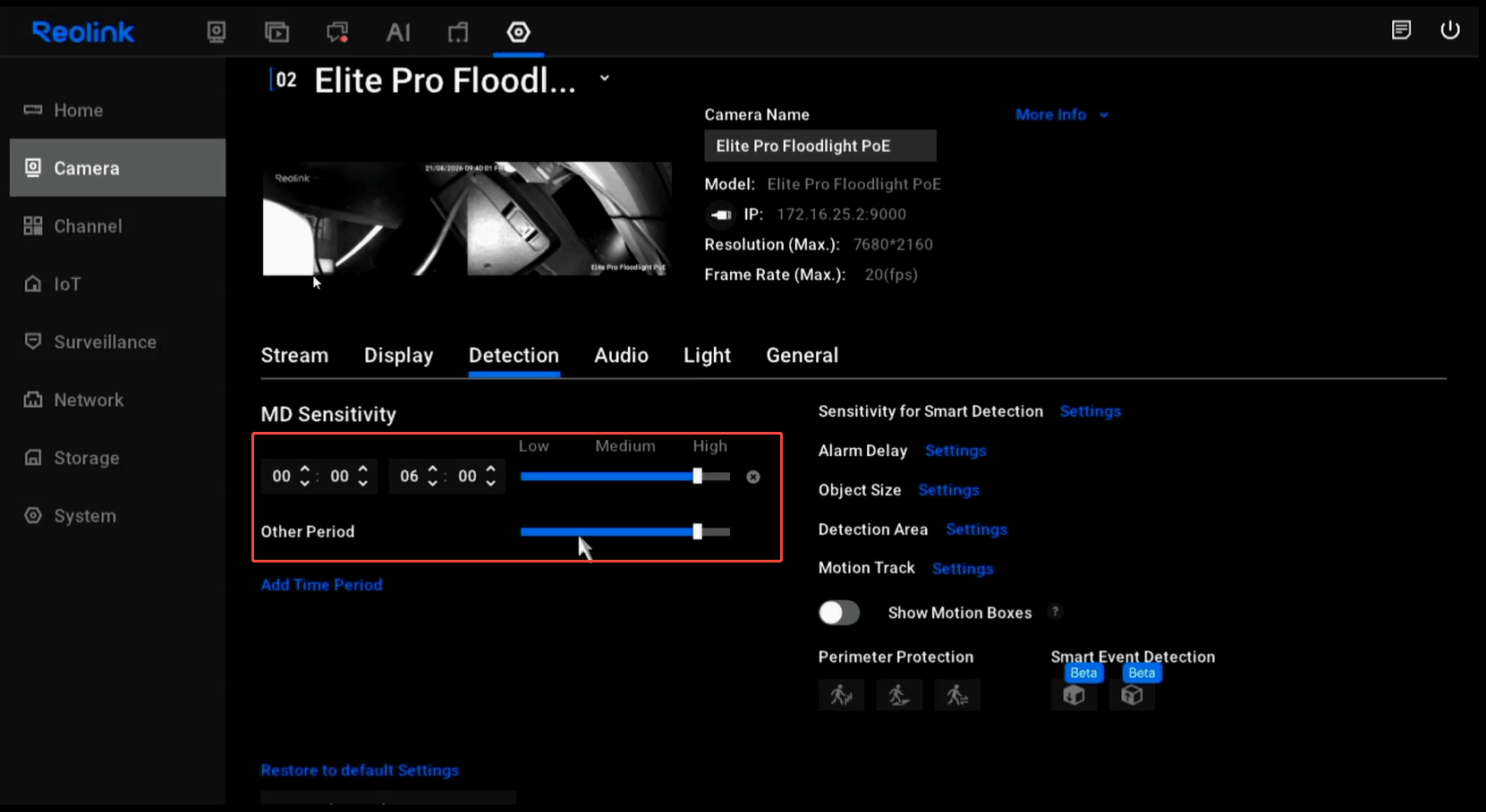Switch to the Display tab
Screen dimensions: 1486x812
point(398,355)
